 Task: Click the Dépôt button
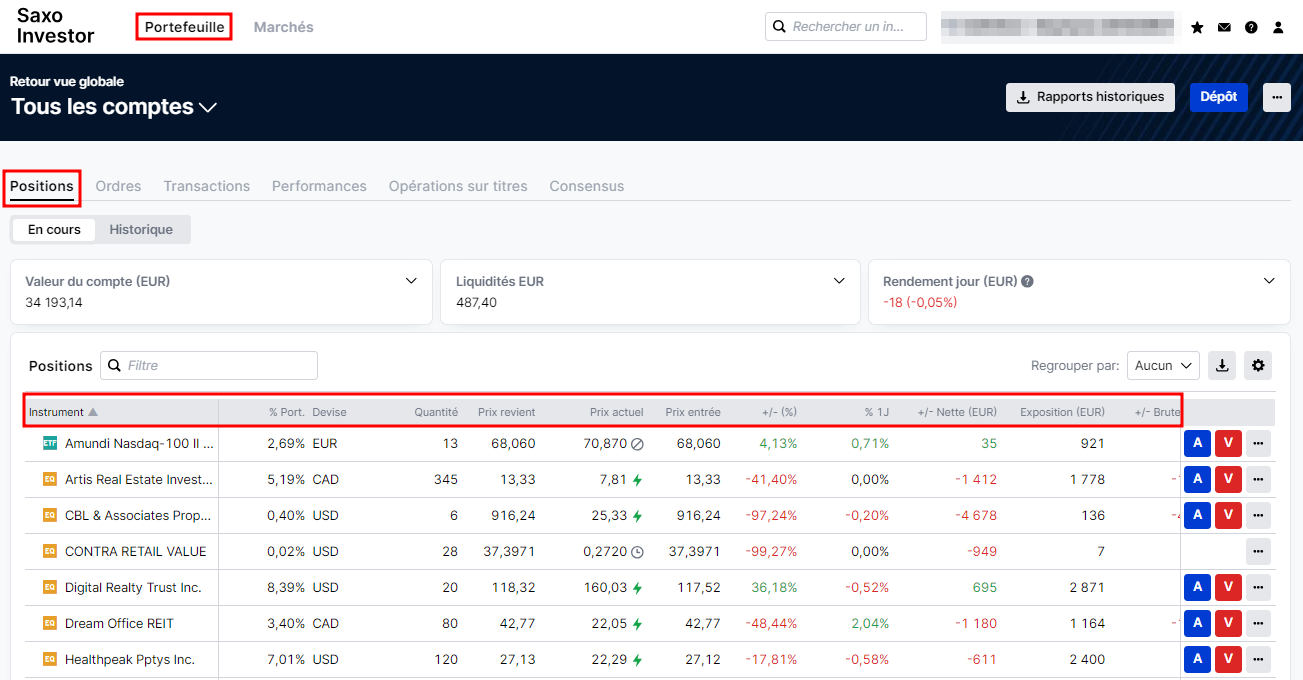(1218, 97)
